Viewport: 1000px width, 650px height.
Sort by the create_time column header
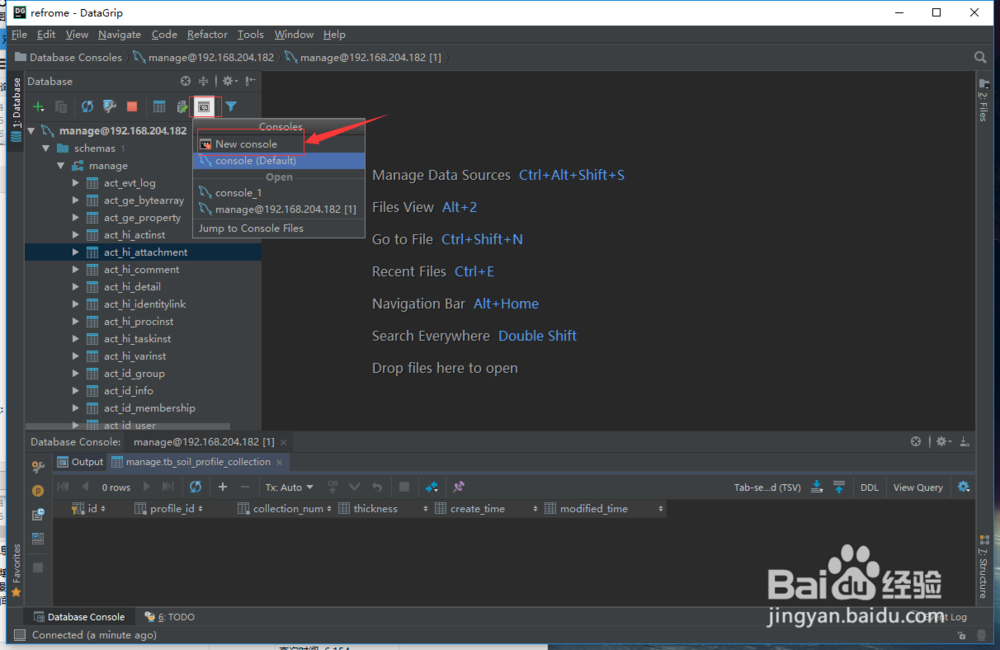[x=485, y=508]
